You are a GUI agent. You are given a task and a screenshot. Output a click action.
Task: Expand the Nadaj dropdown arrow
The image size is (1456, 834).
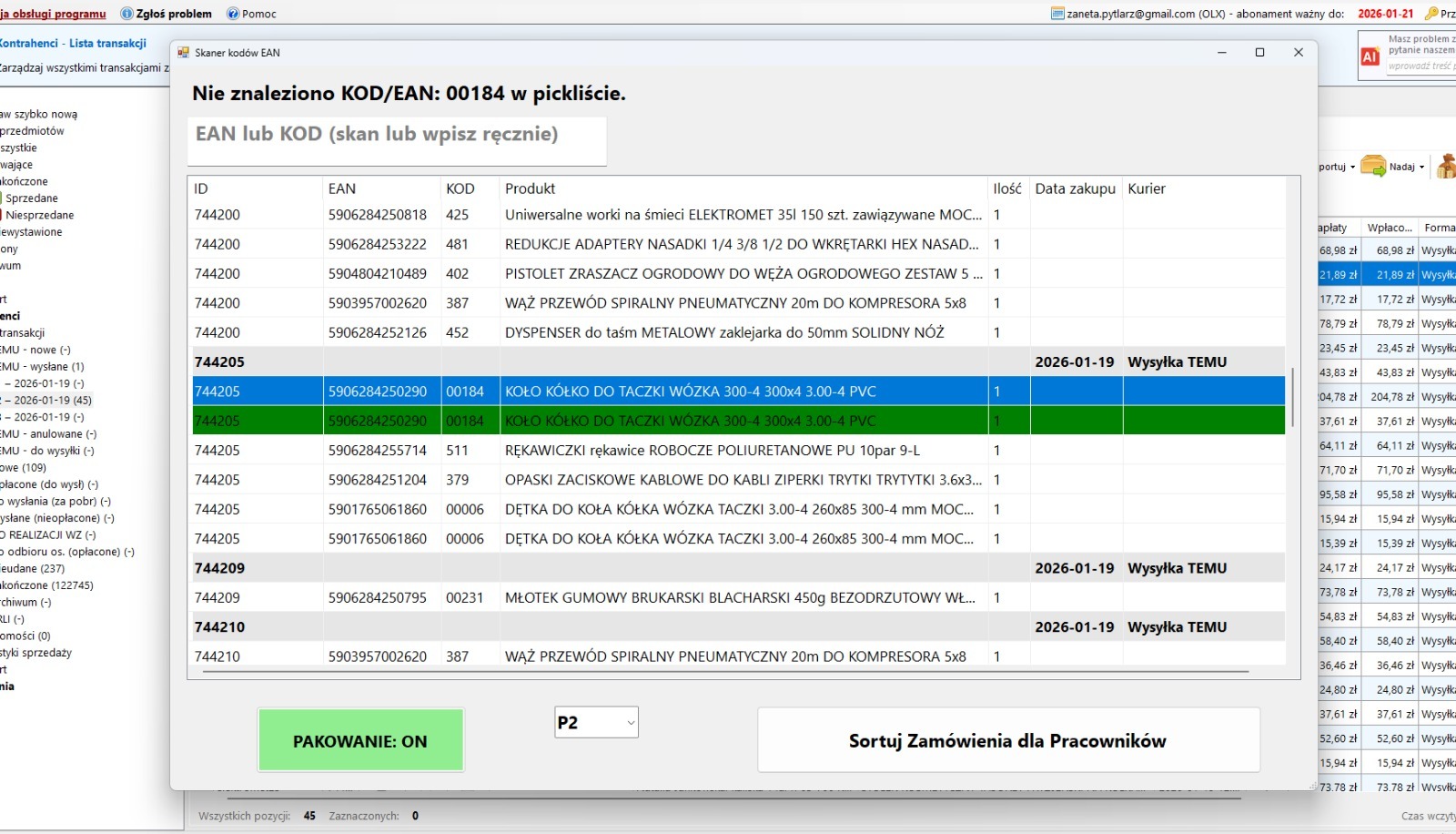tap(1421, 168)
